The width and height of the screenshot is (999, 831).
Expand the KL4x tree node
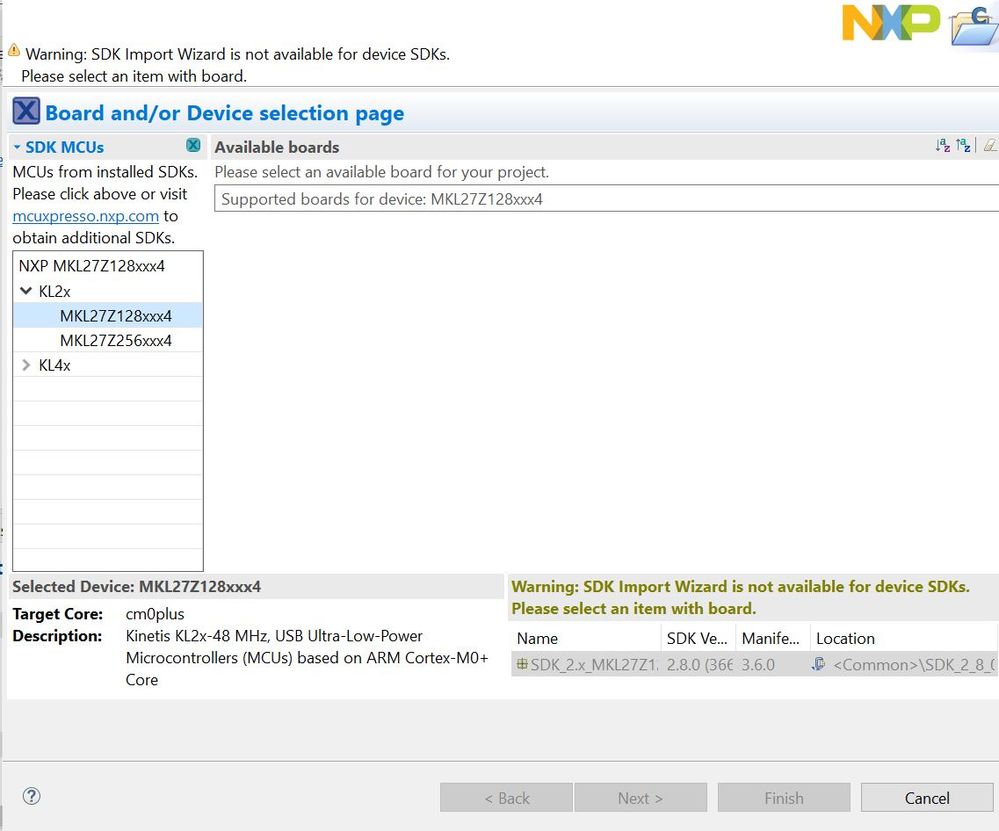[26, 365]
